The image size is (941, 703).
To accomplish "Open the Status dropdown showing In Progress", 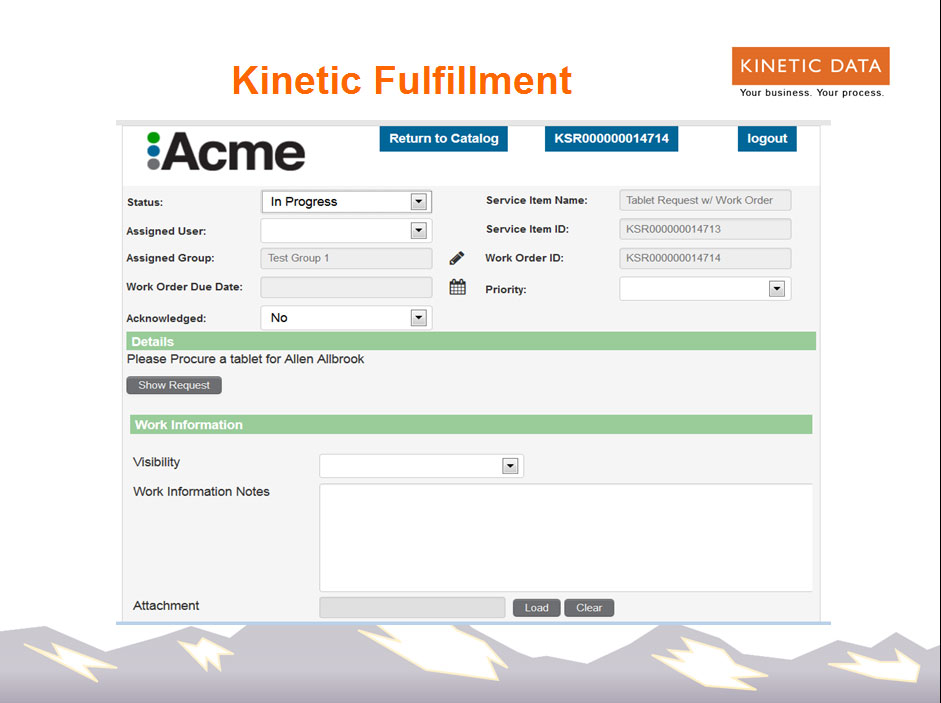I will tap(346, 202).
